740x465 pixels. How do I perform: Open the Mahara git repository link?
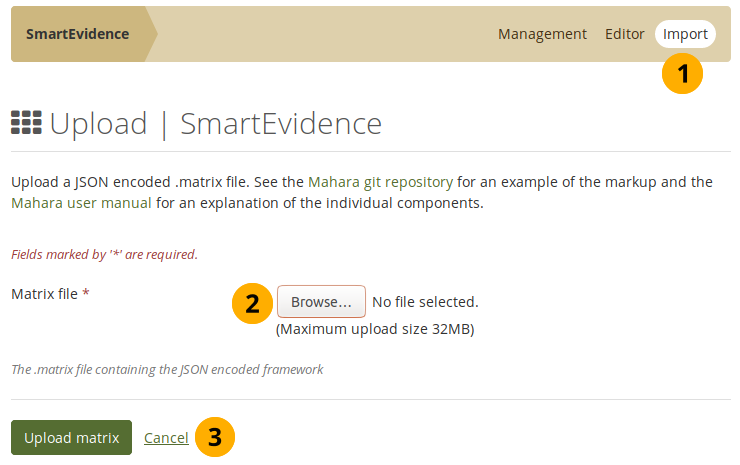[x=380, y=182]
